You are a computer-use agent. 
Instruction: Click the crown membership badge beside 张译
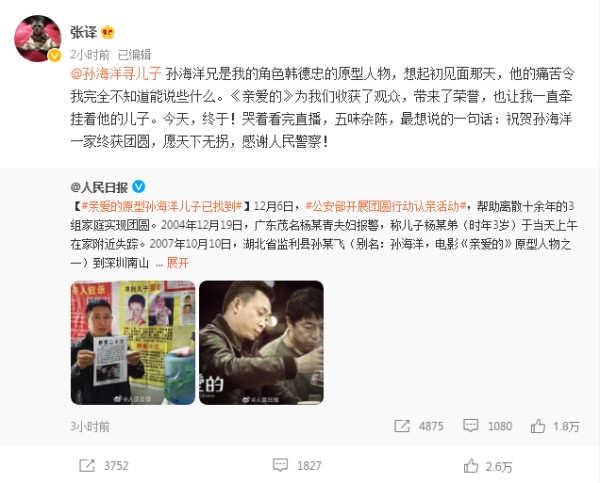click(x=108, y=32)
